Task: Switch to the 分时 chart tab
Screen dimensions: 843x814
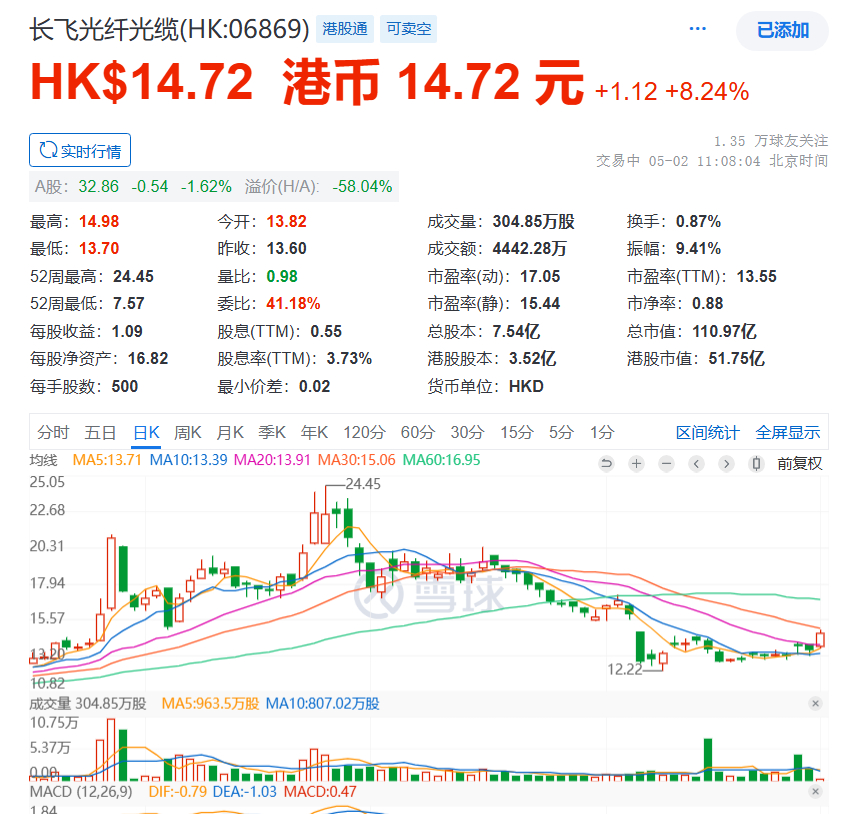Action: click(53, 432)
